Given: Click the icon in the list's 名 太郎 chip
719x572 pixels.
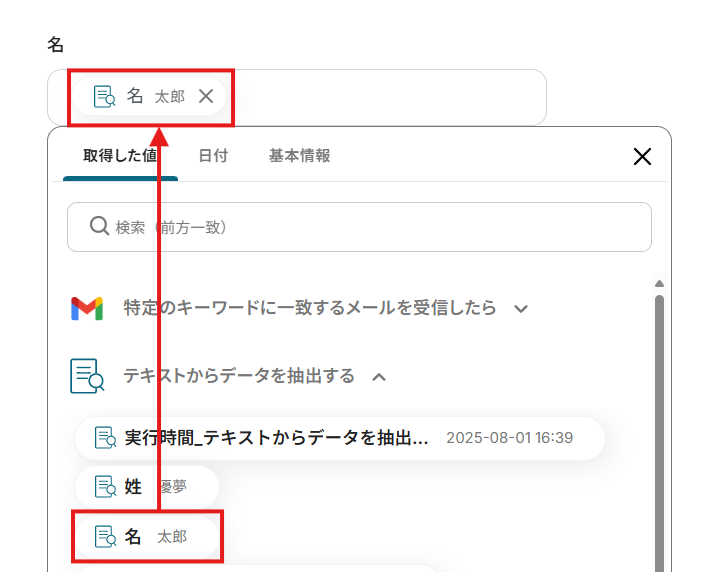Looking at the screenshot, I should [105, 536].
